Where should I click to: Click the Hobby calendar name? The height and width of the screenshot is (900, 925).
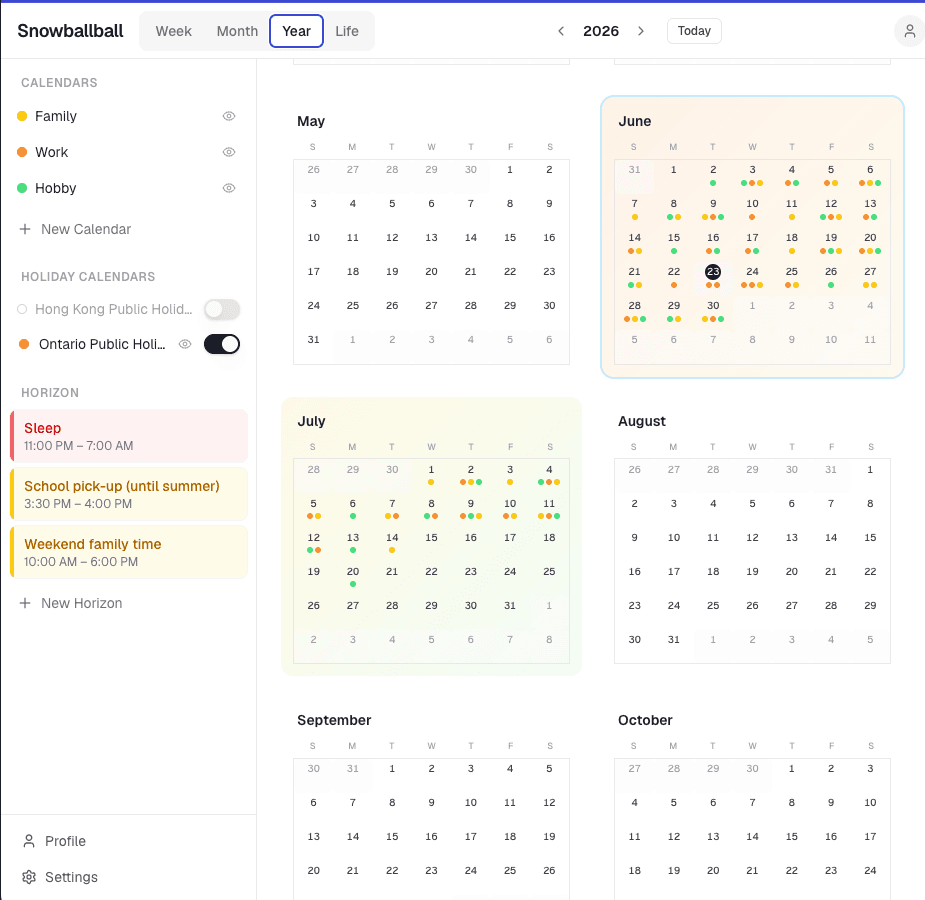click(56, 188)
